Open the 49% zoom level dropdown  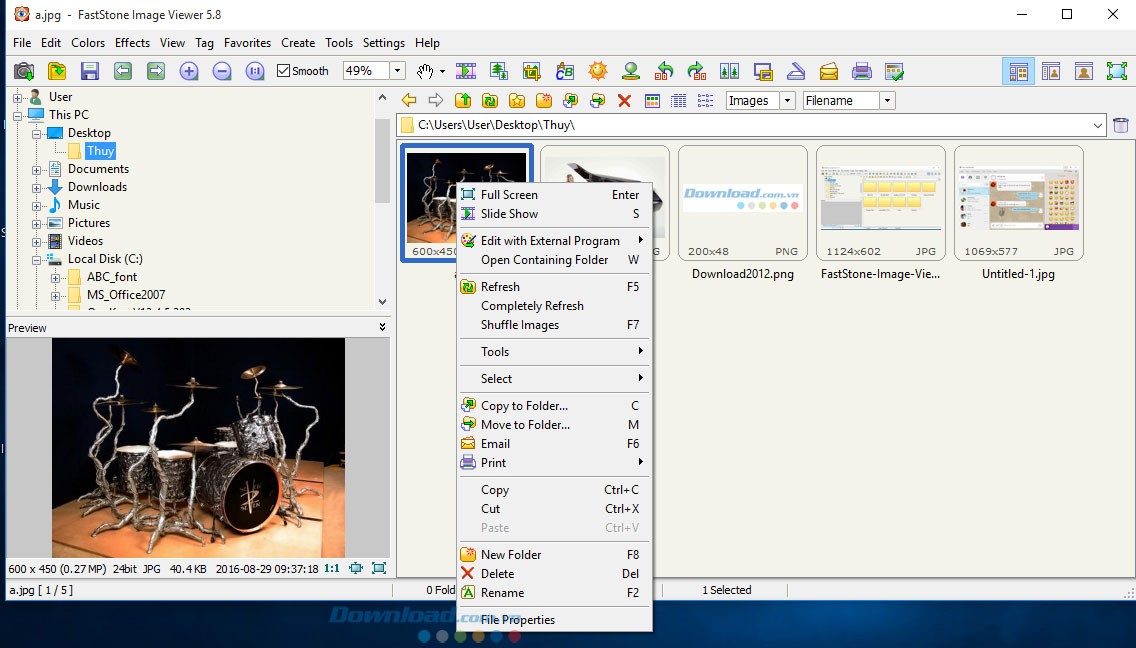397,71
